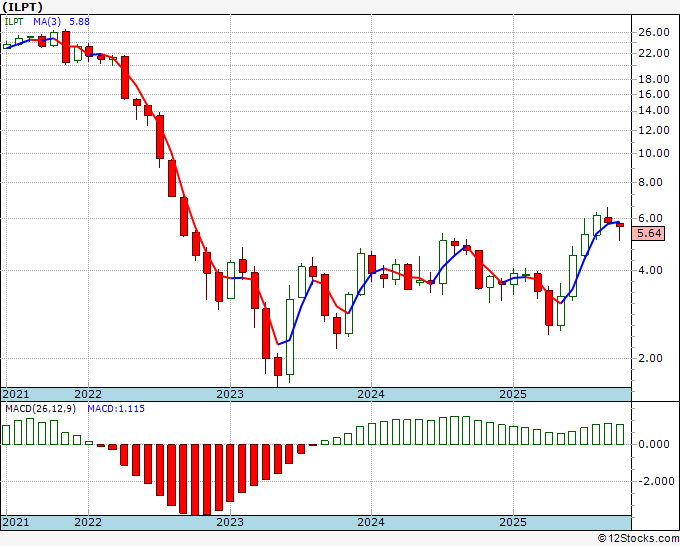Click the 18.00 price axis label
The height and width of the screenshot is (546, 680).
point(654,79)
